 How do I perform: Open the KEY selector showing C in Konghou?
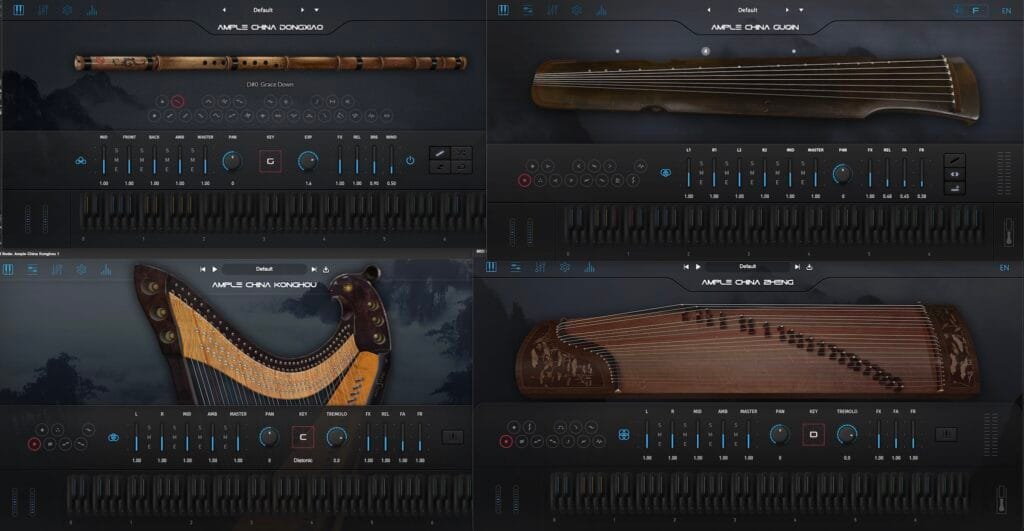[303, 437]
